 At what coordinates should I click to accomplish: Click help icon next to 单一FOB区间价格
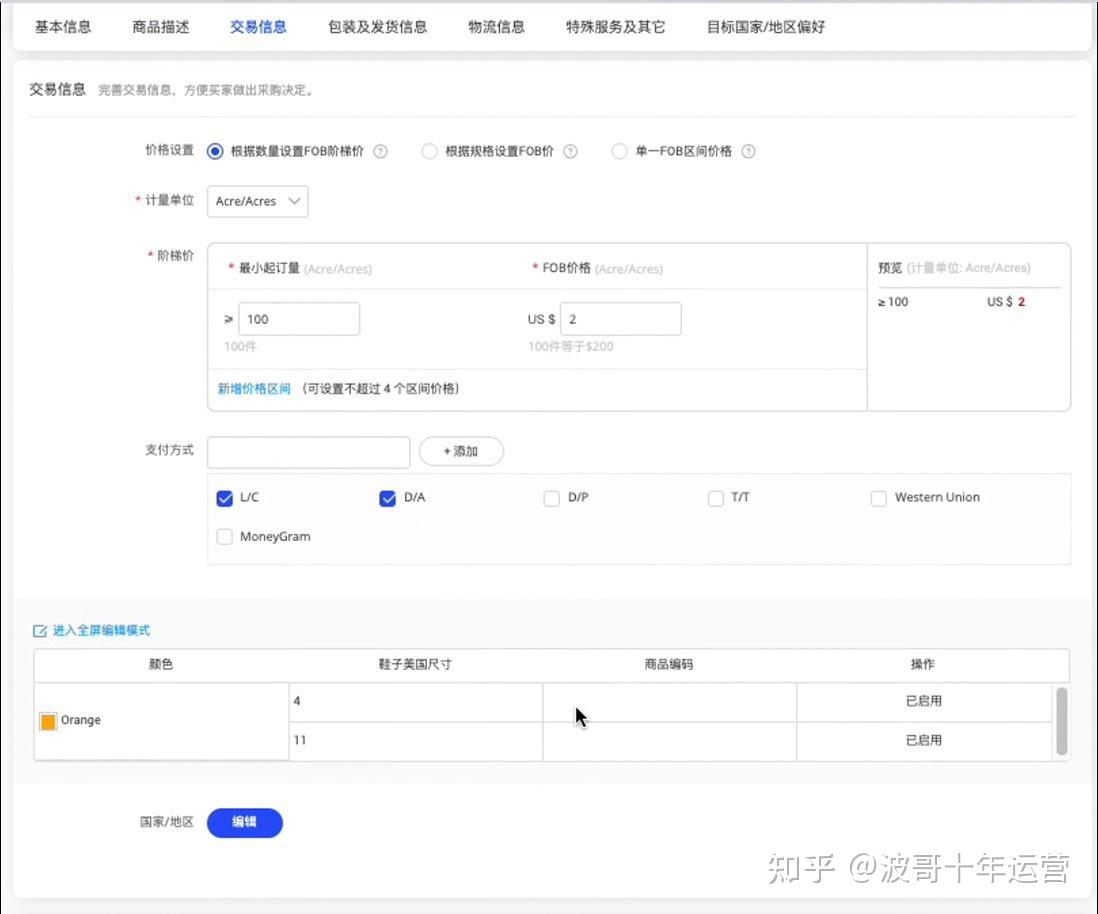[x=749, y=151]
